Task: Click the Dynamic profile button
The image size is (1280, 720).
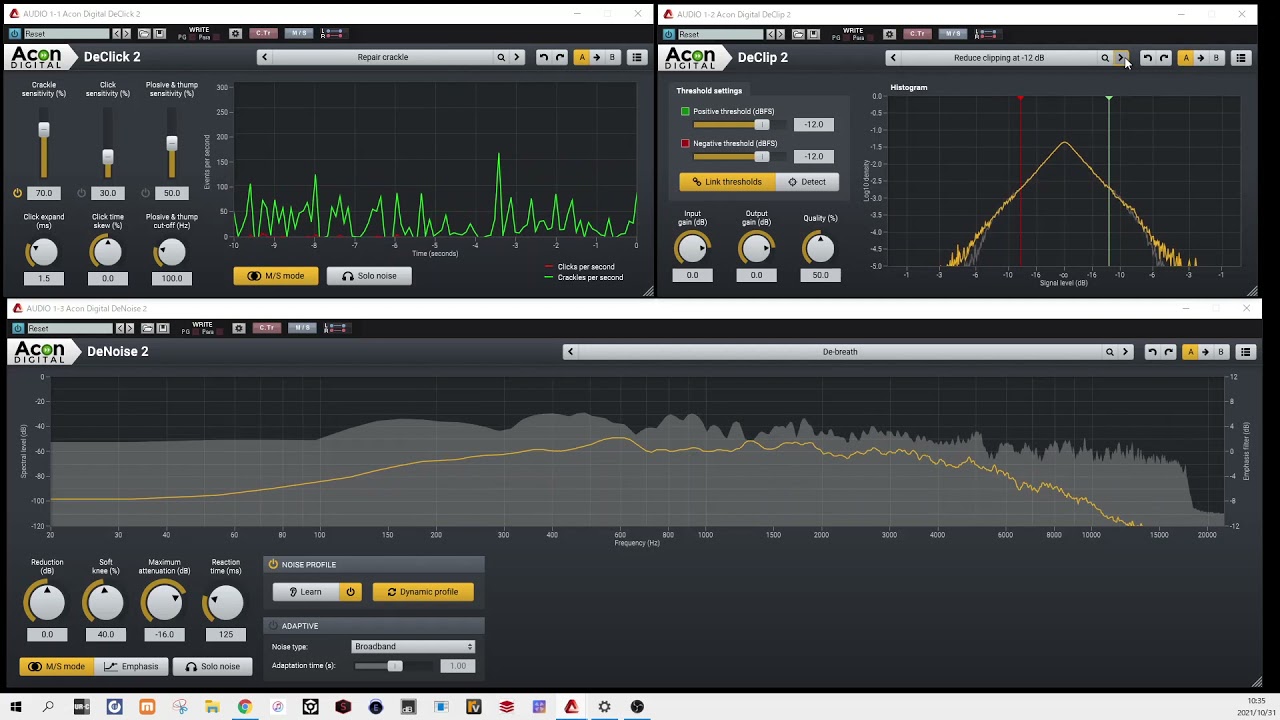Action: tap(422, 592)
